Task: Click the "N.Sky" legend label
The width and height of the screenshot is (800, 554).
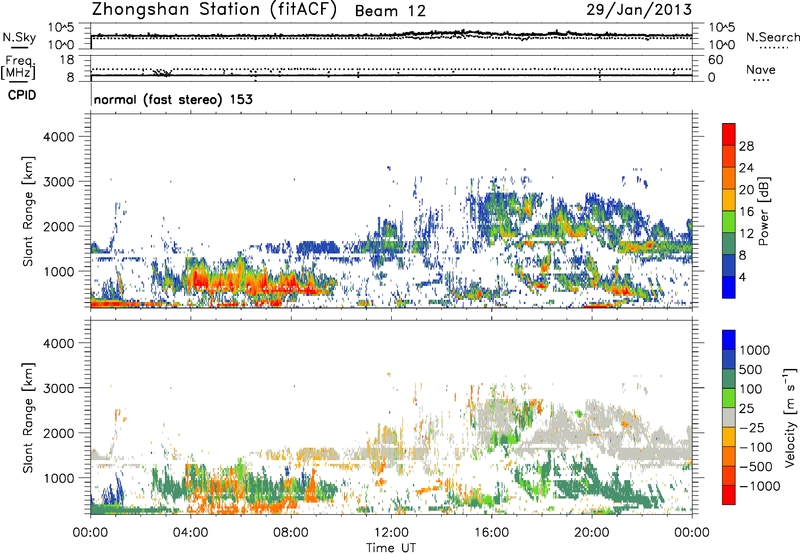Action: tap(19, 37)
